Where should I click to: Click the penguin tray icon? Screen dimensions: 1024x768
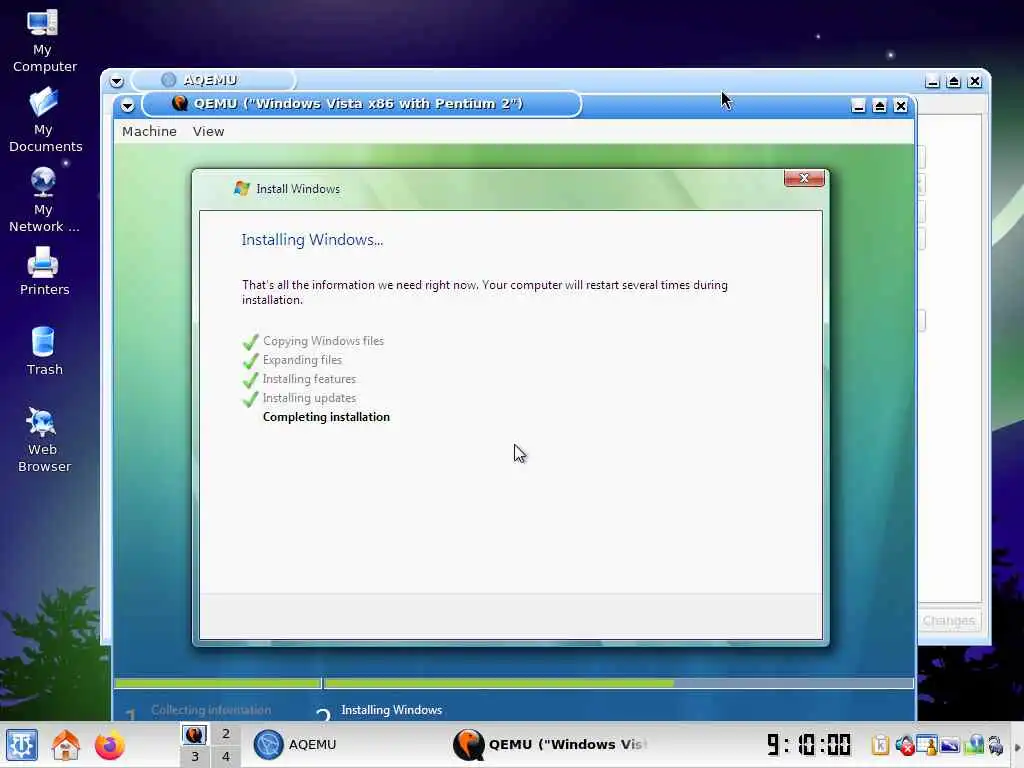tap(996, 744)
